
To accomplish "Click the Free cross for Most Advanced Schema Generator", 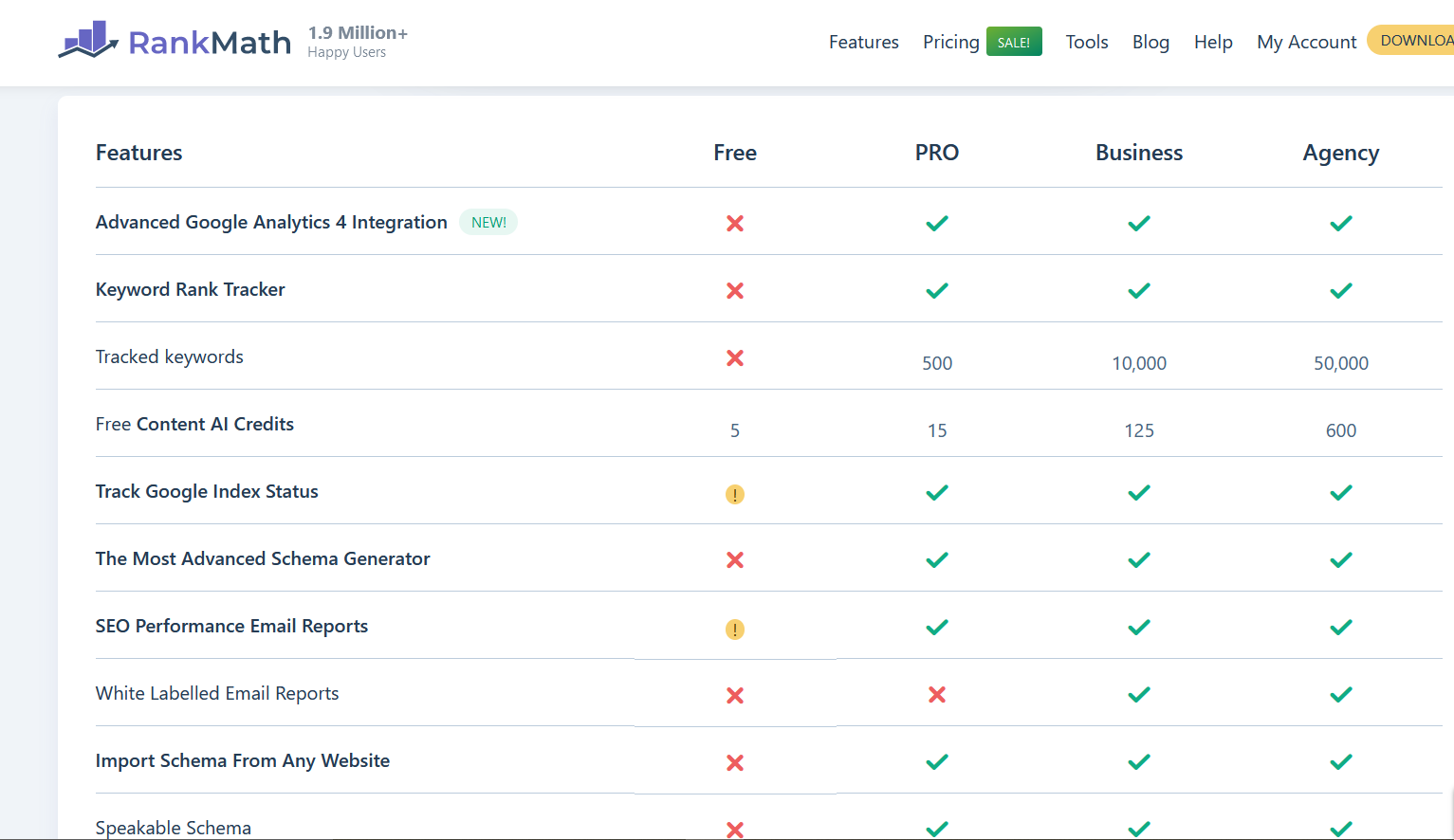I will [x=735, y=559].
